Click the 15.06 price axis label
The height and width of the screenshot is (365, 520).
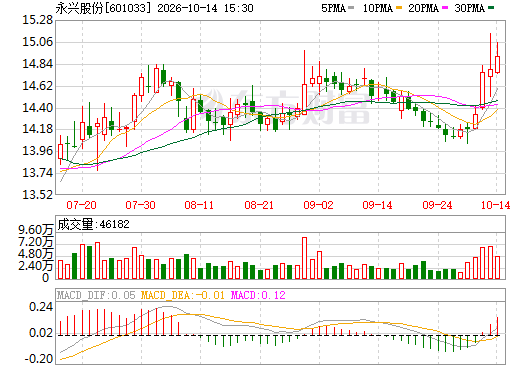(x=38, y=42)
